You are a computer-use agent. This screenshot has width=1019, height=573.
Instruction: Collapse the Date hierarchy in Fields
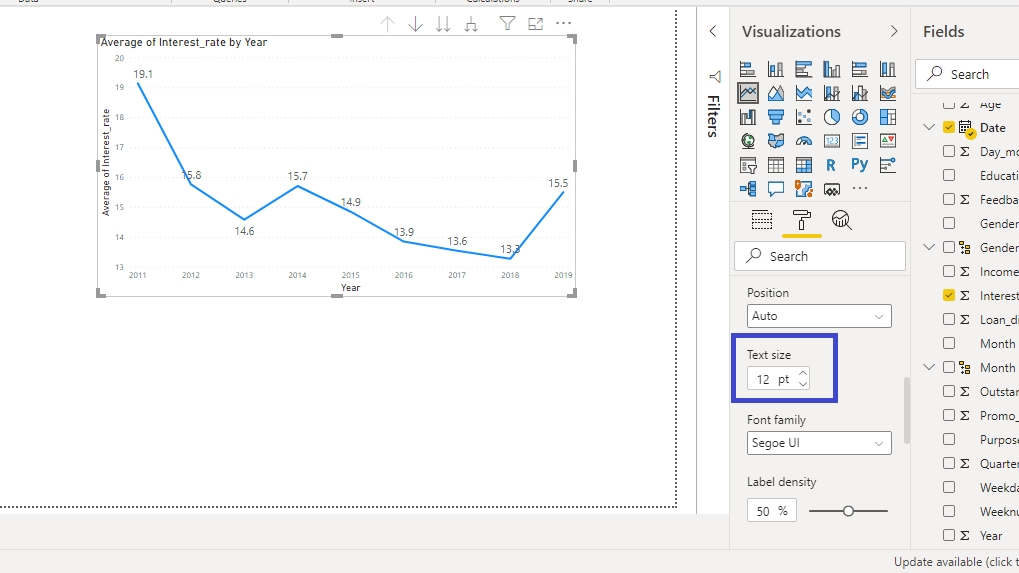pyautogui.click(x=929, y=128)
